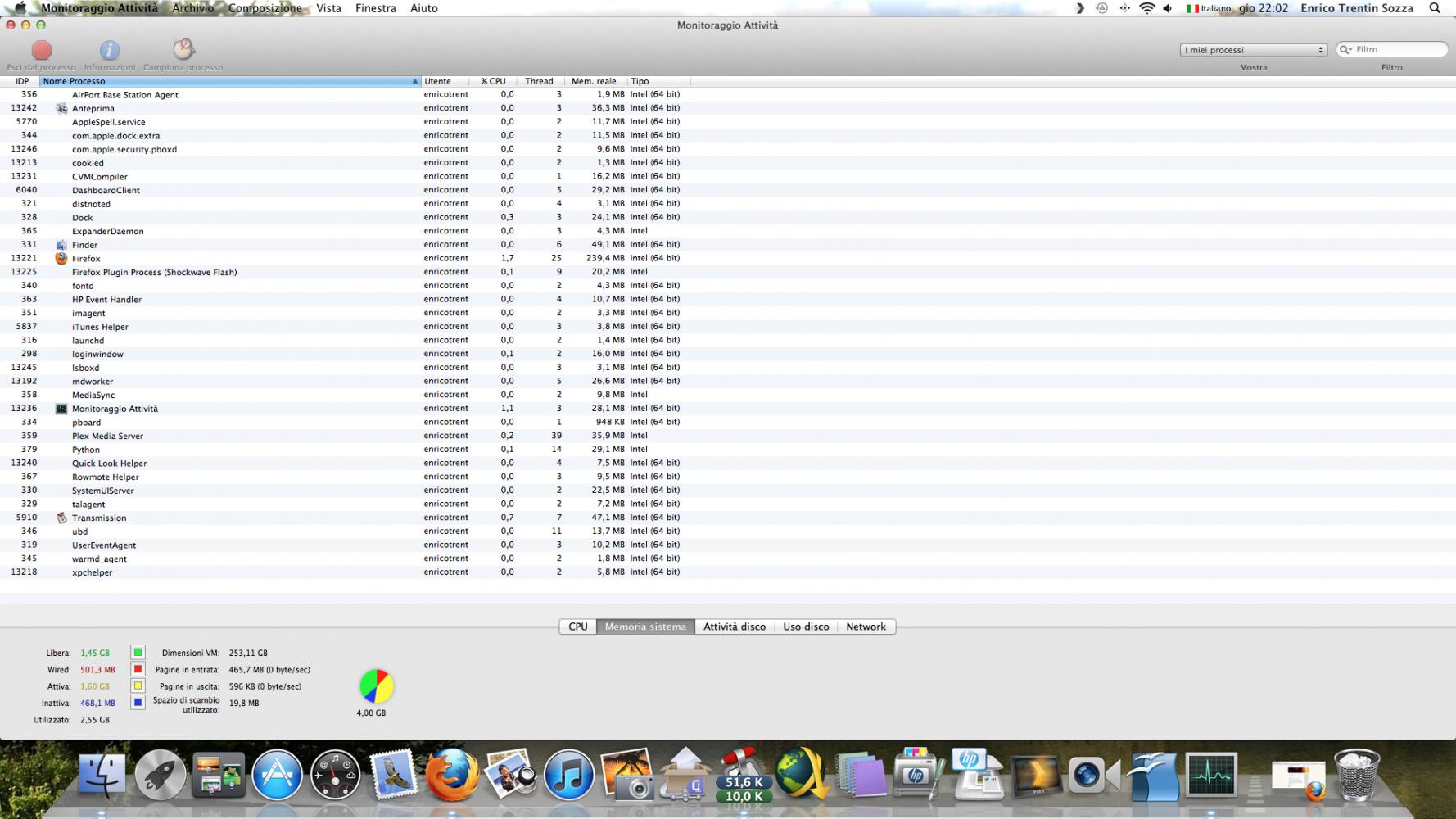Screen dimensions: 1456x819
Task: Switch to the Attività disco tab
Action: pyautogui.click(x=734, y=627)
